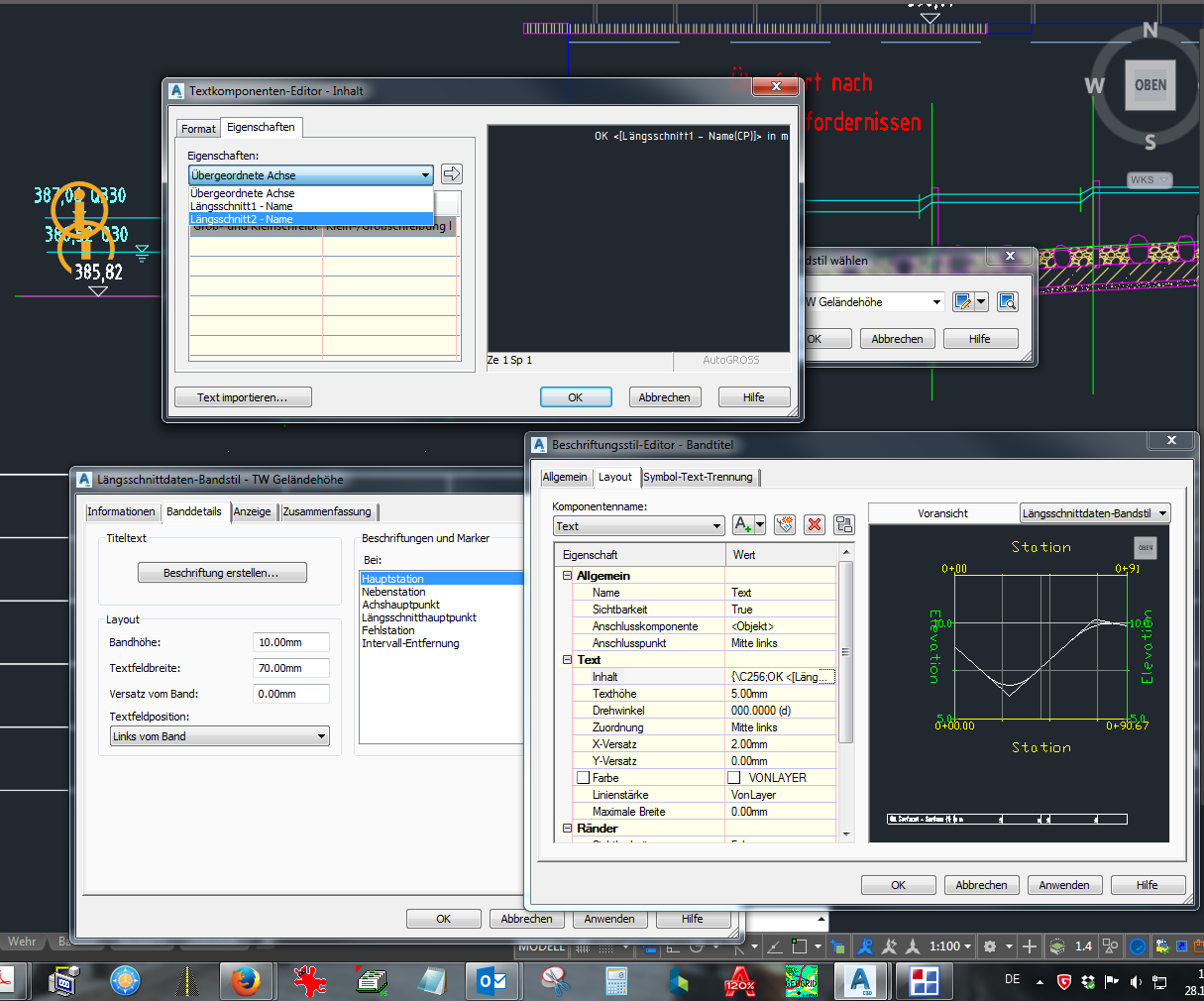Select Längsschnitt1 - Name in the dropdown list
The image size is (1204, 1001).
tap(311, 206)
